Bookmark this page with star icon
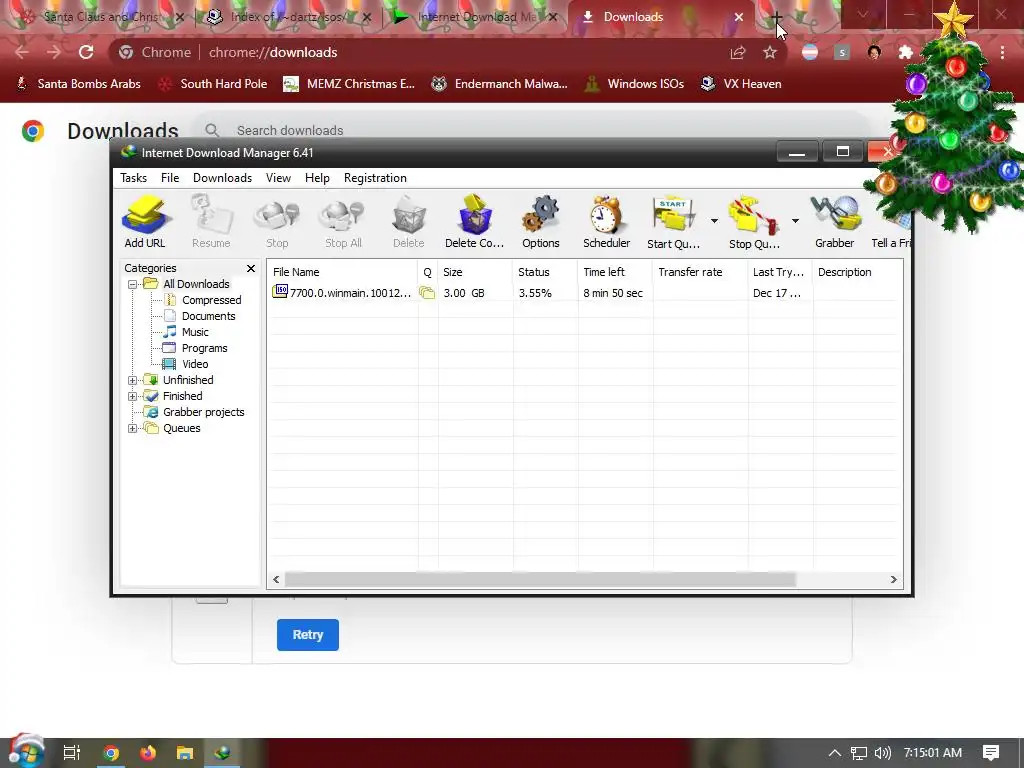Screen dimensions: 1024x768 pyautogui.click(x=770, y=52)
